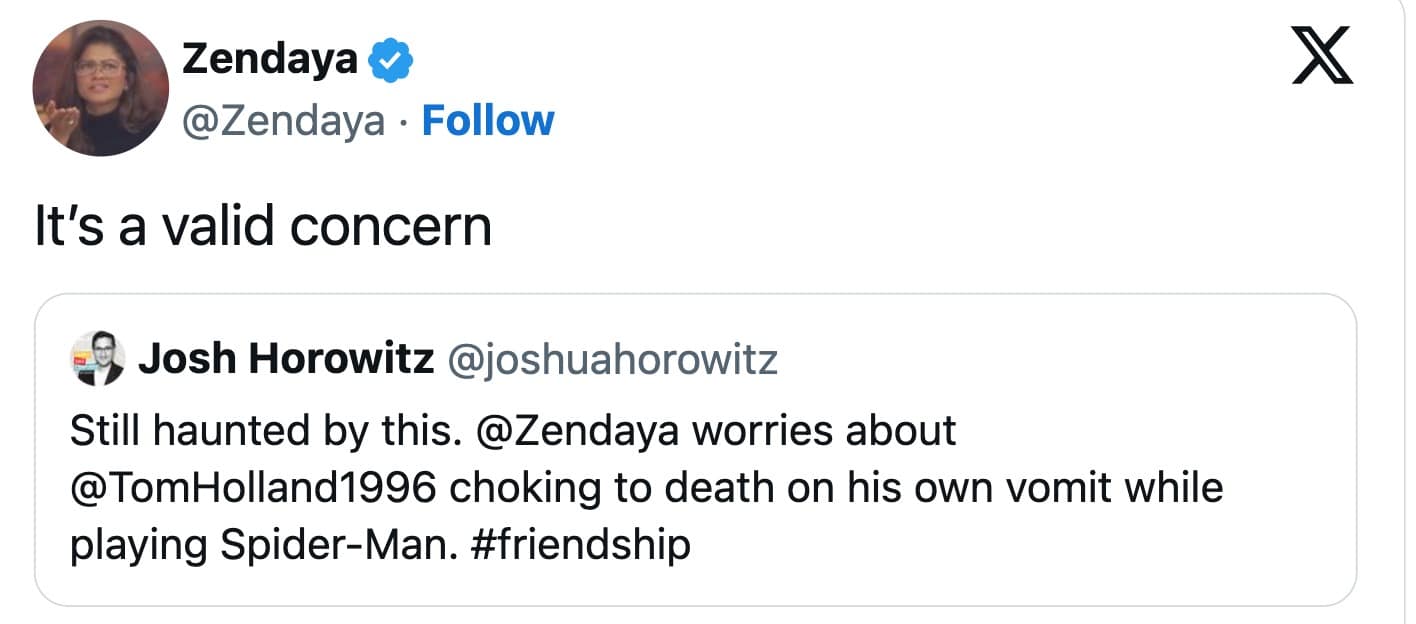Open the quoted Josh Horowitz tweet card
The width and height of the screenshot is (1416, 624).
click(x=708, y=450)
